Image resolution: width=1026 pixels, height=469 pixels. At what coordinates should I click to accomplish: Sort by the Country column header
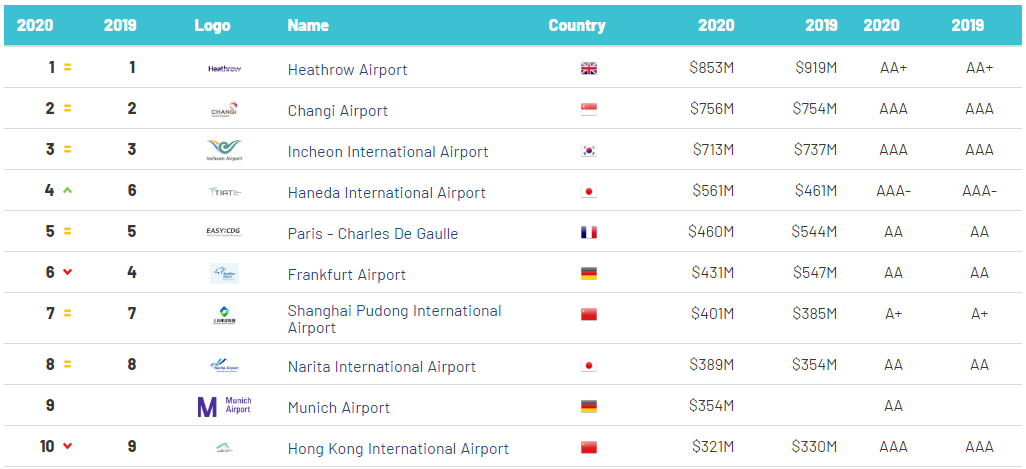coord(576,26)
